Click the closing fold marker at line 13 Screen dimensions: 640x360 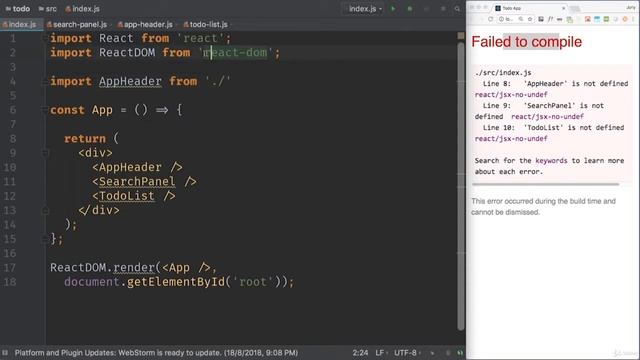point(45,211)
